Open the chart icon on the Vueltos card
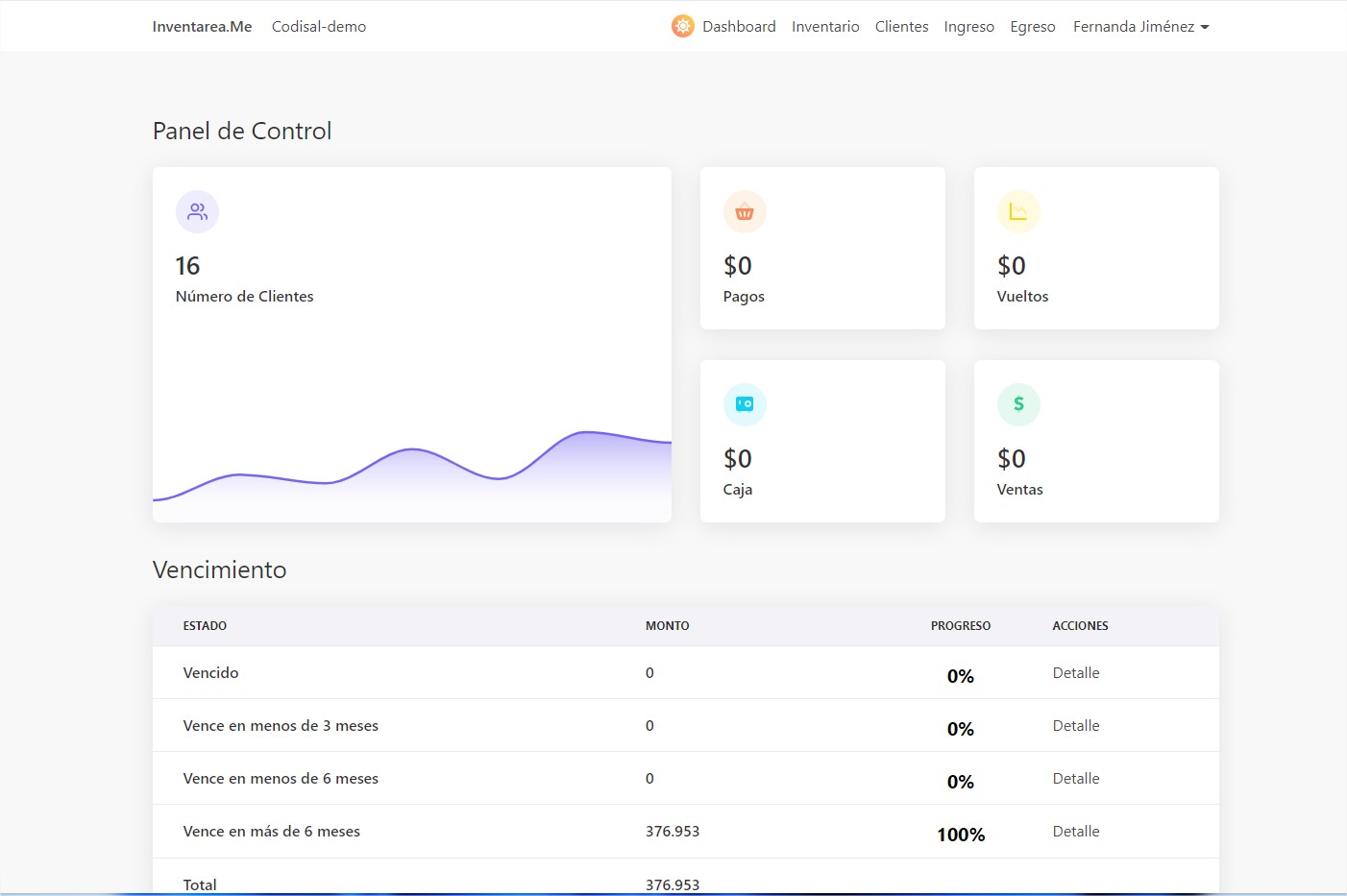 tap(1018, 211)
